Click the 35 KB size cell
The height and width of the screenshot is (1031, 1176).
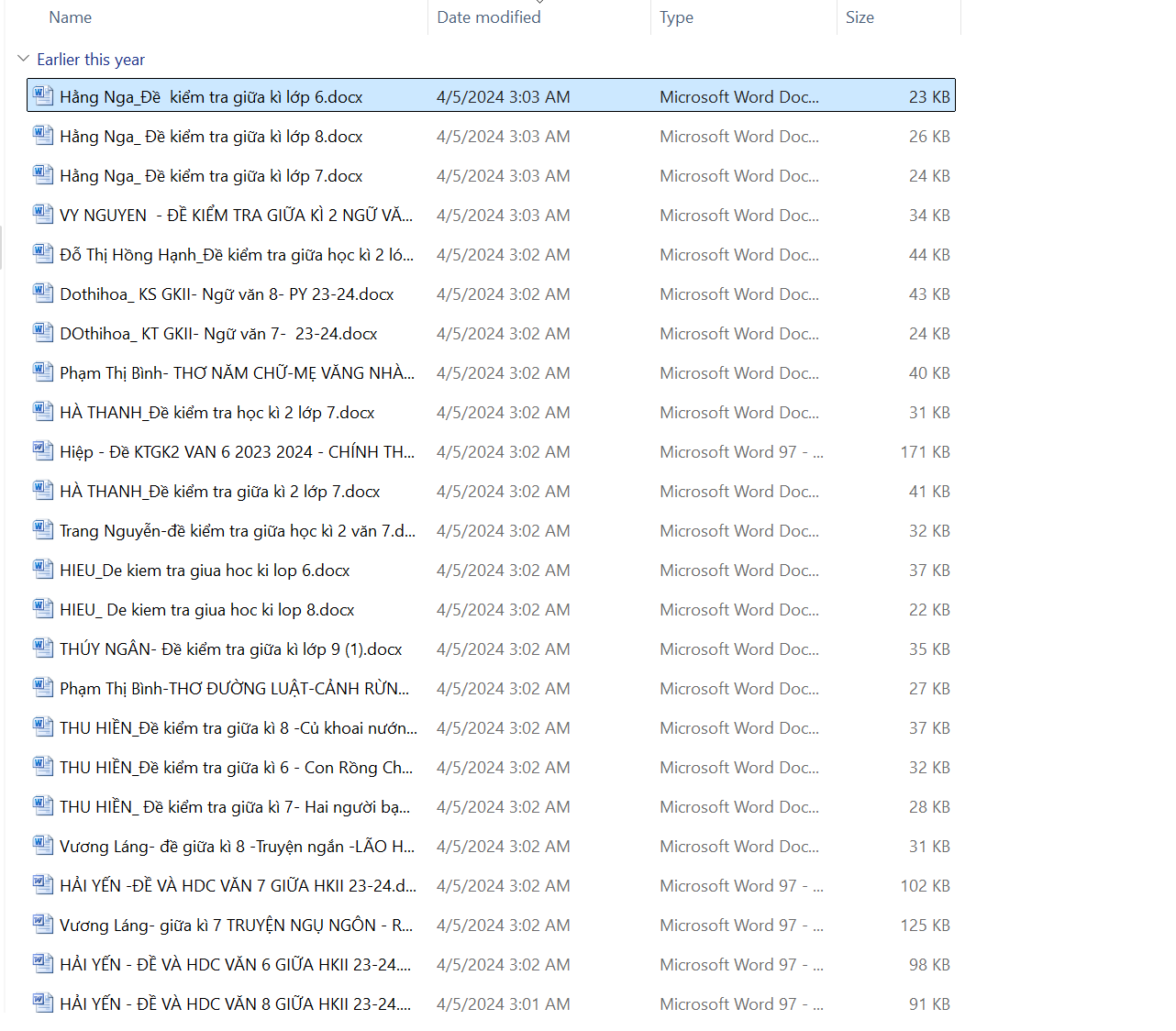pyautogui.click(x=929, y=649)
